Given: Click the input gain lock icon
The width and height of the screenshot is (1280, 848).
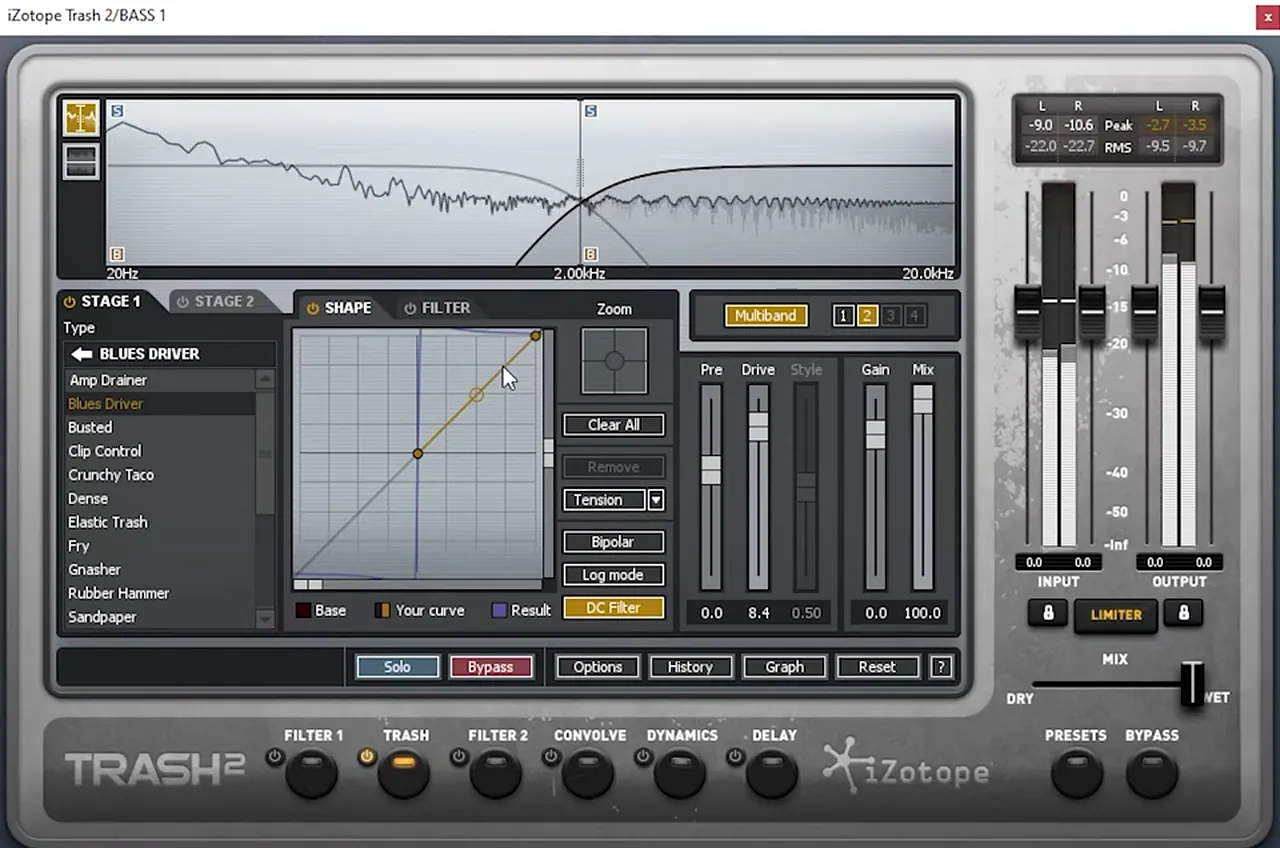Looking at the screenshot, I should (1048, 613).
